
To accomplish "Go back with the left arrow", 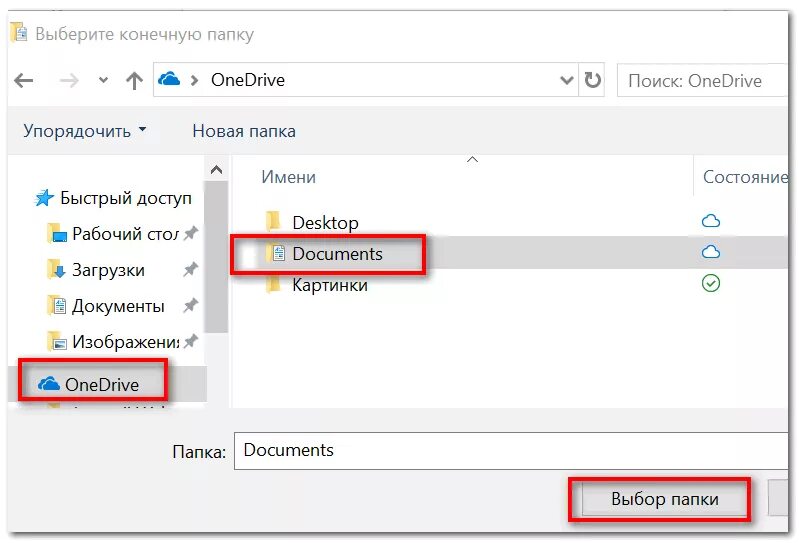I will (23, 80).
